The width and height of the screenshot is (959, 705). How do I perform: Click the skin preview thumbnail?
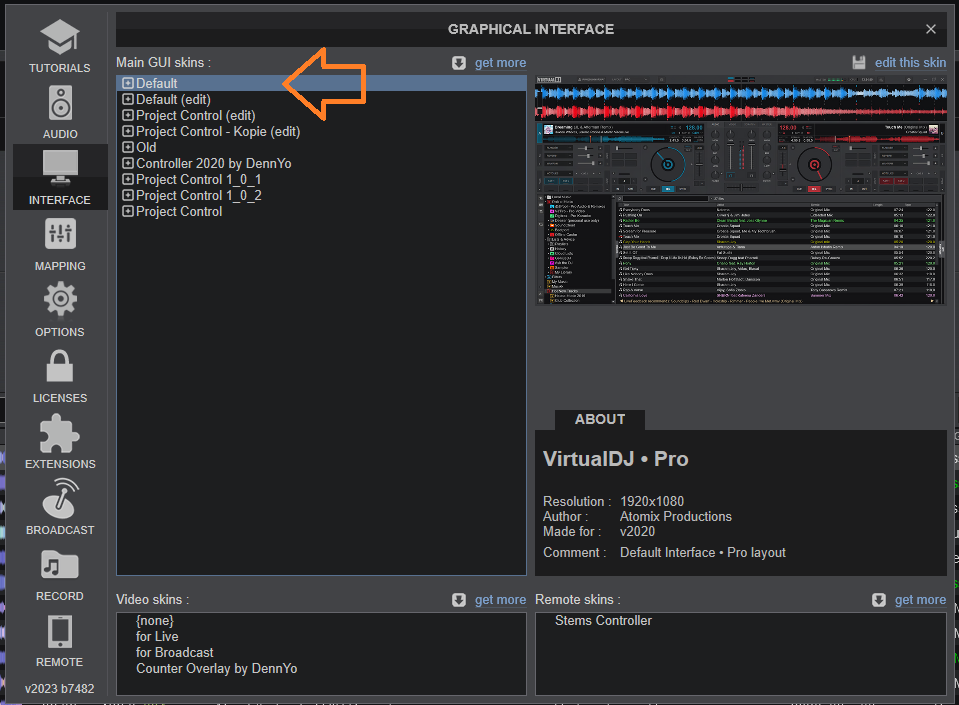click(741, 190)
